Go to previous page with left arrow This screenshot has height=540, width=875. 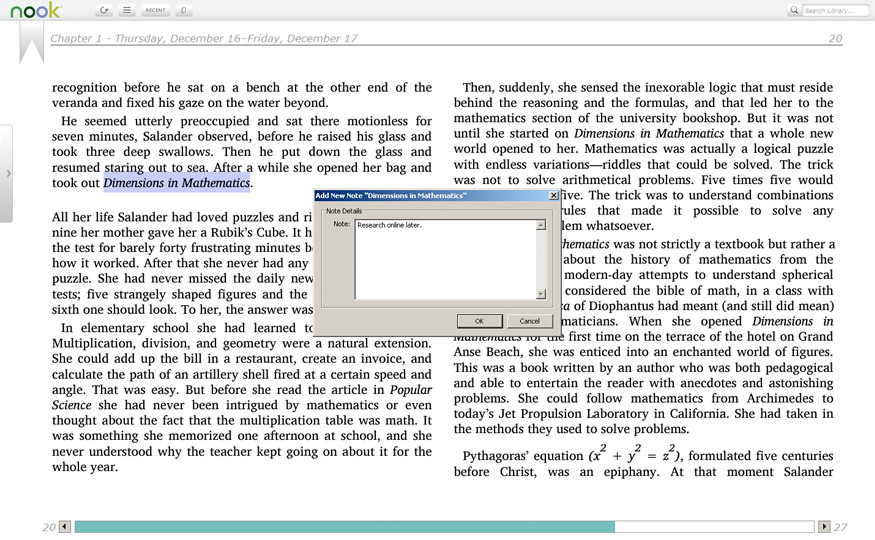pos(65,527)
